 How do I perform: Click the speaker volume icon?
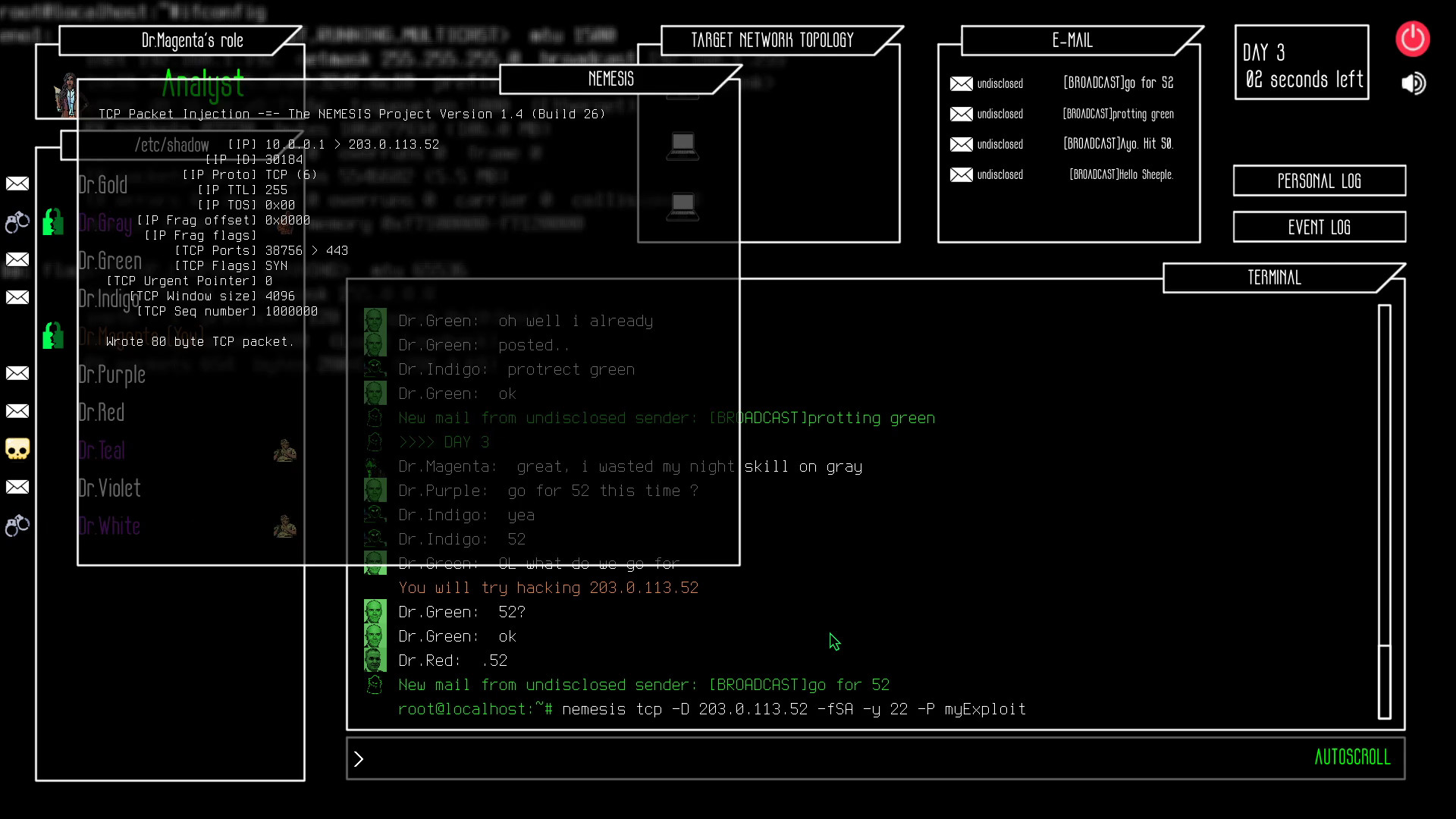coord(1414,83)
